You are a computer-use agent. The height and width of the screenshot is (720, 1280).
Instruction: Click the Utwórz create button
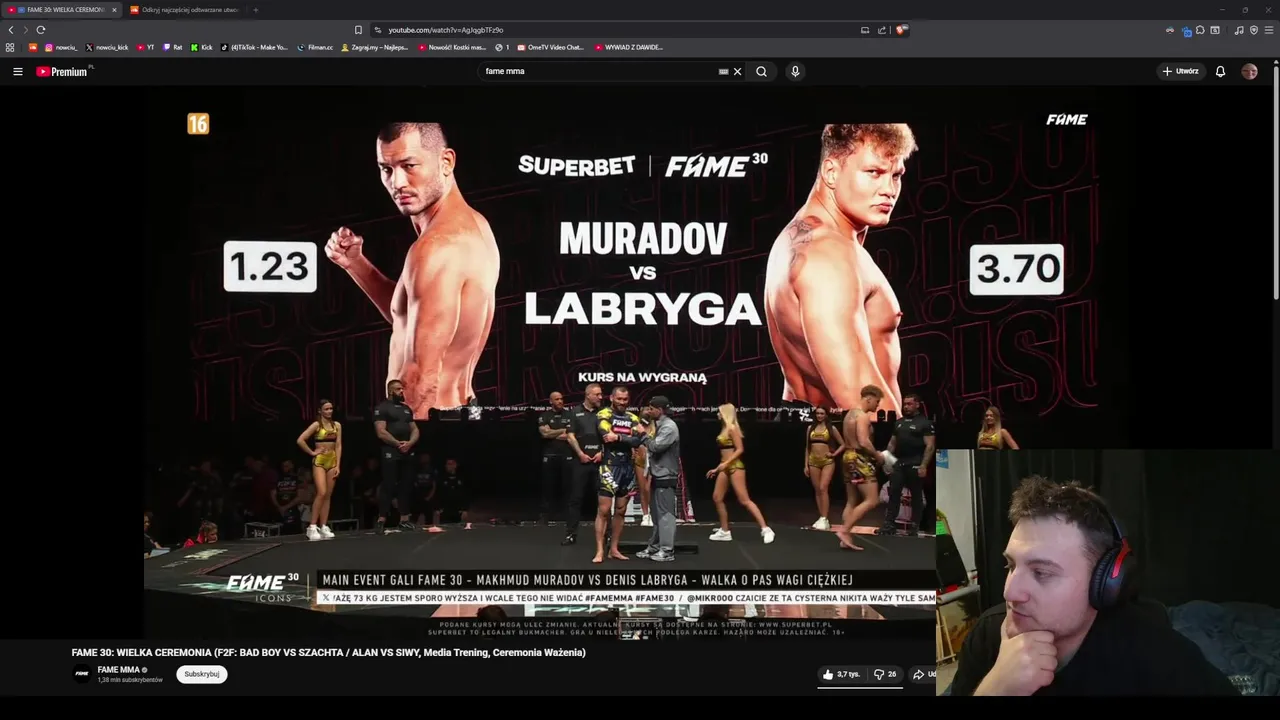click(1180, 71)
